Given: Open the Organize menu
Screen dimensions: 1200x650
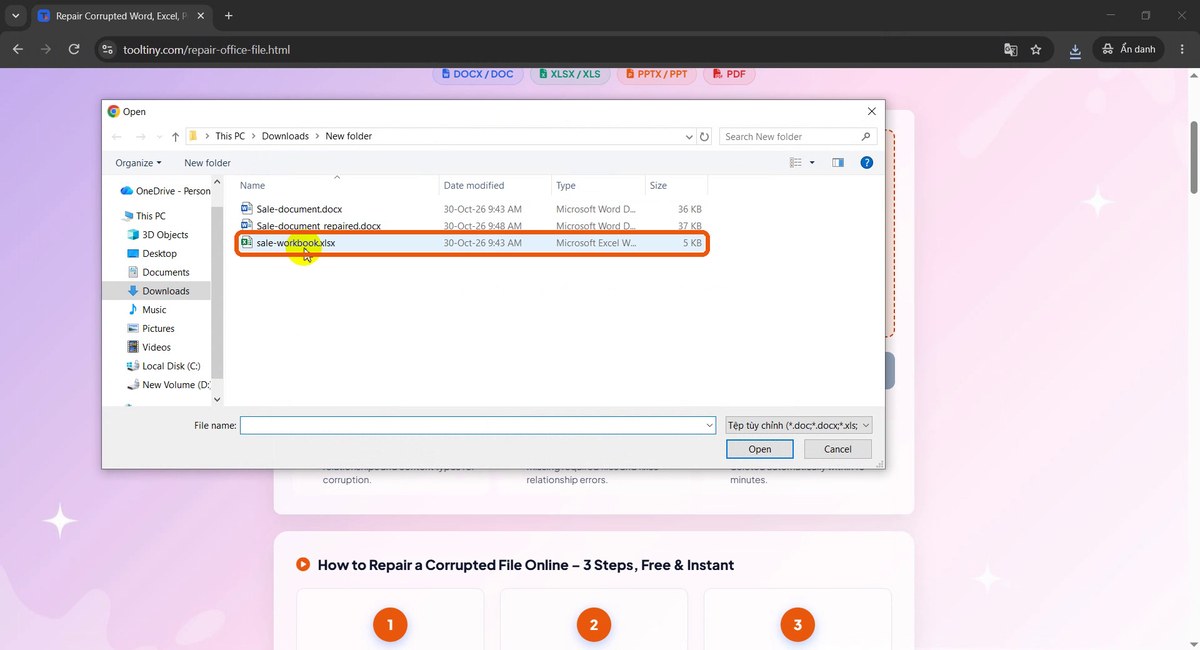Looking at the screenshot, I should [x=138, y=162].
